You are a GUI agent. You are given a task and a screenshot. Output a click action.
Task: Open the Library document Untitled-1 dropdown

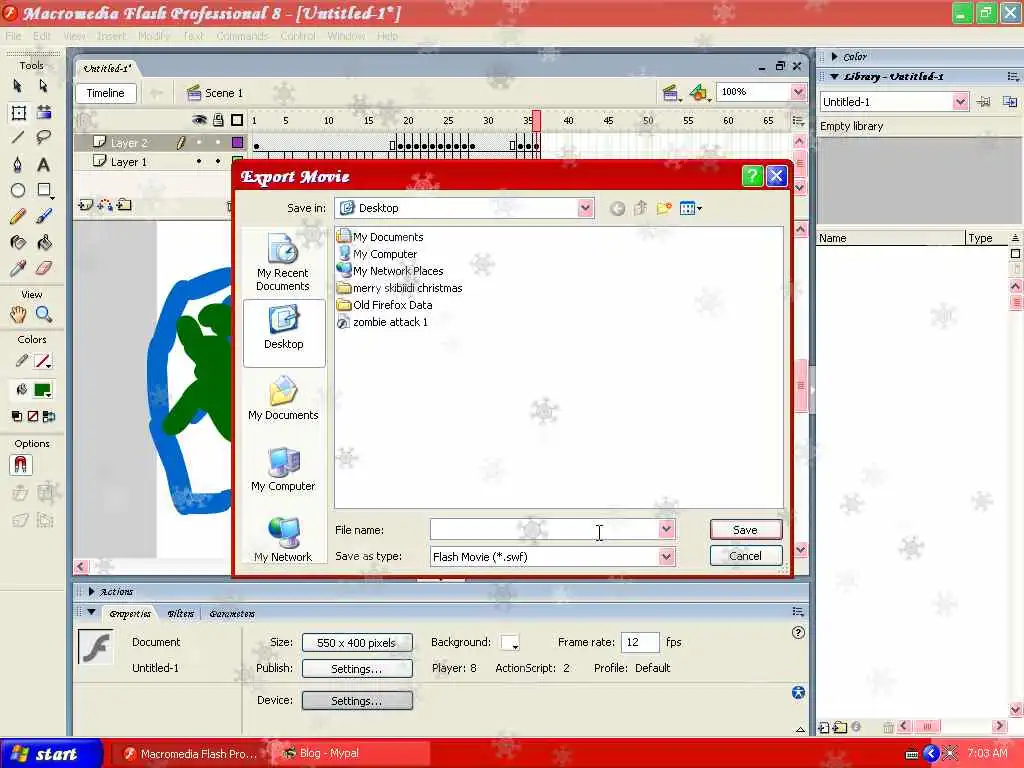click(x=959, y=102)
